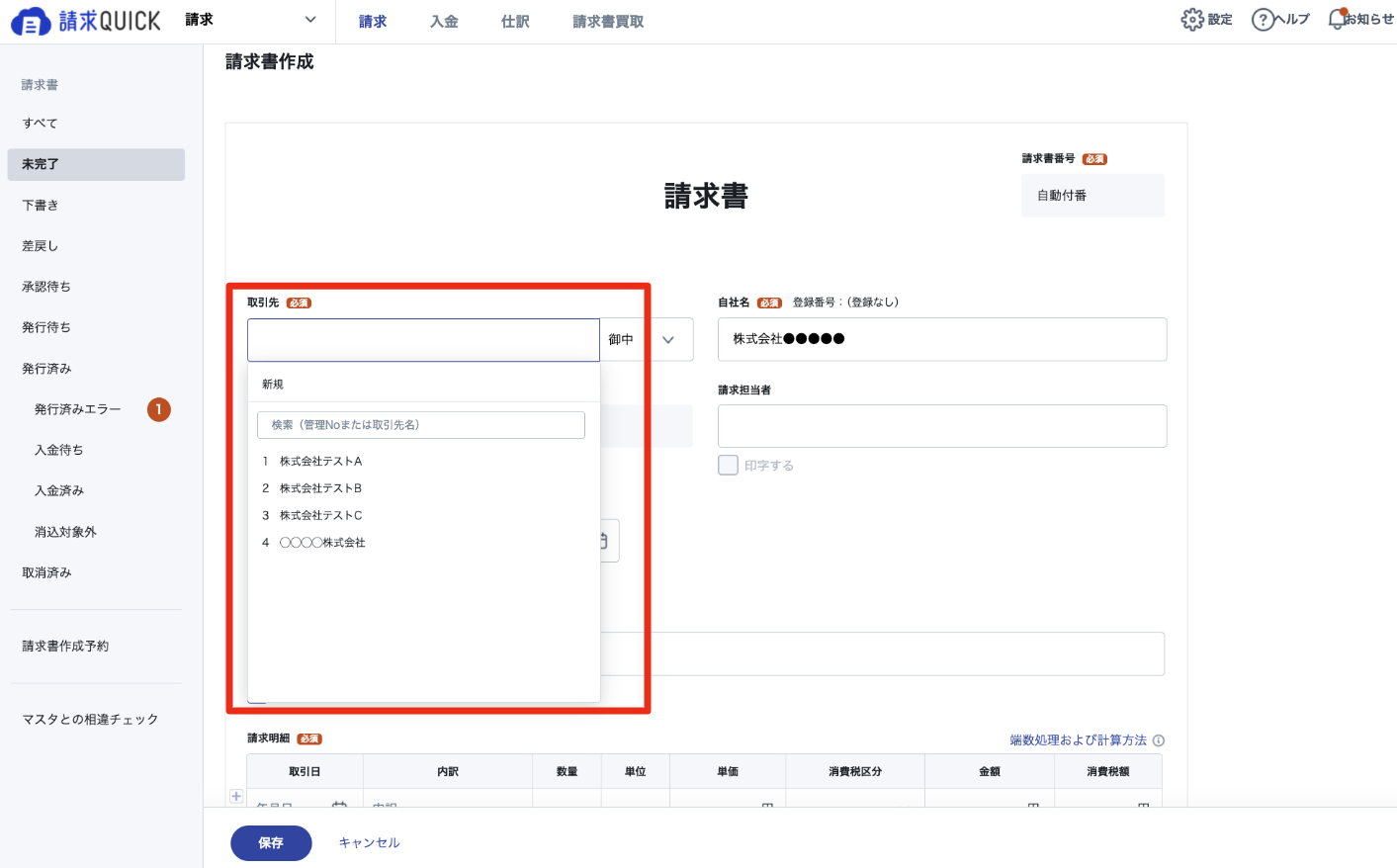Click the error count badge on 発行済みエラー
This screenshot has height=868, width=1397.
click(159, 409)
